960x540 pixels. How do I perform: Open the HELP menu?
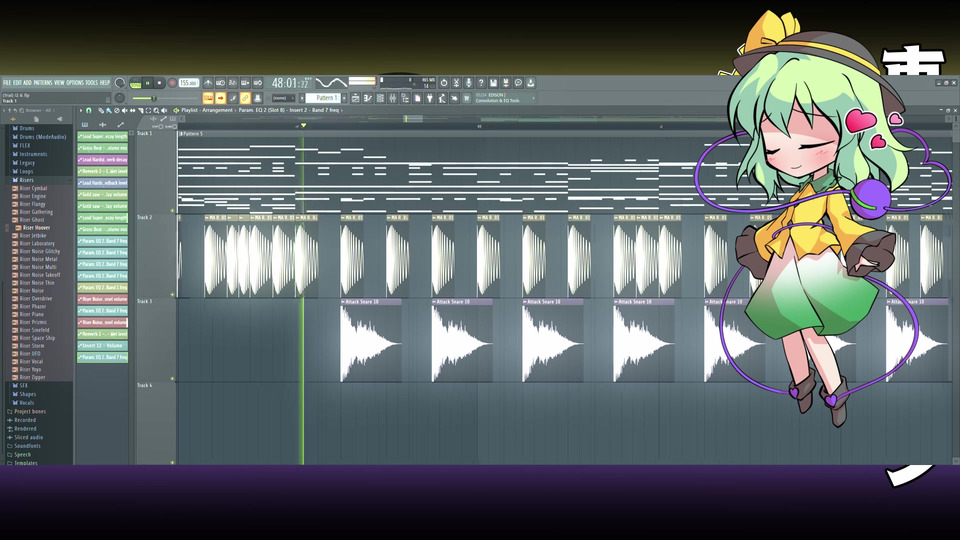pos(105,83)
